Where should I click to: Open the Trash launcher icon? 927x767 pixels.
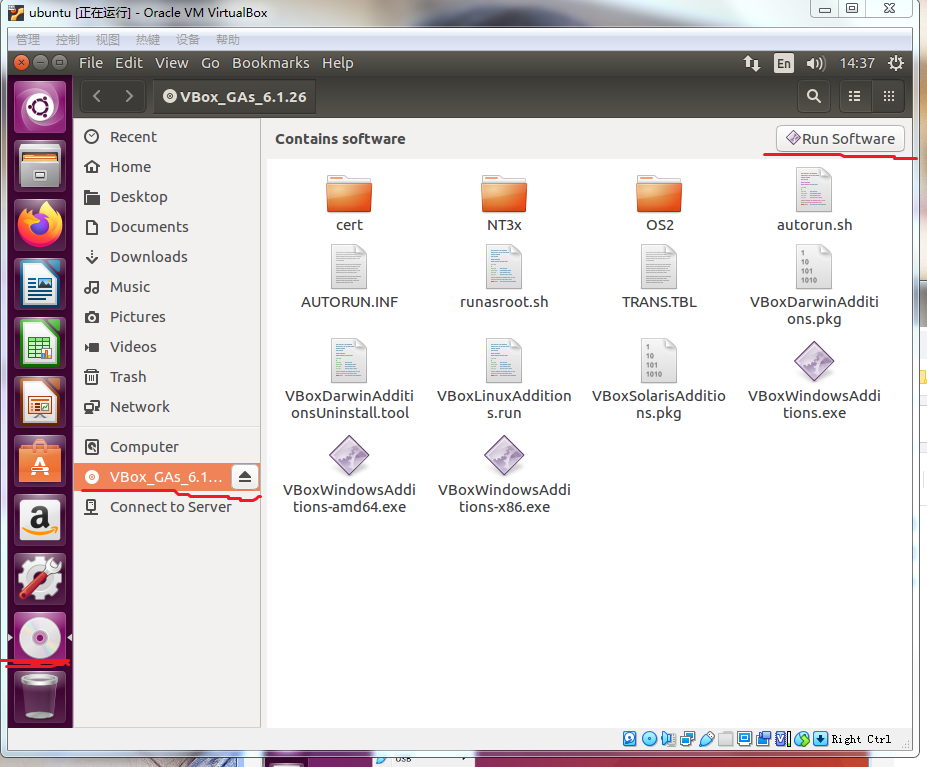pyautogui.click(x=40, y=697)
